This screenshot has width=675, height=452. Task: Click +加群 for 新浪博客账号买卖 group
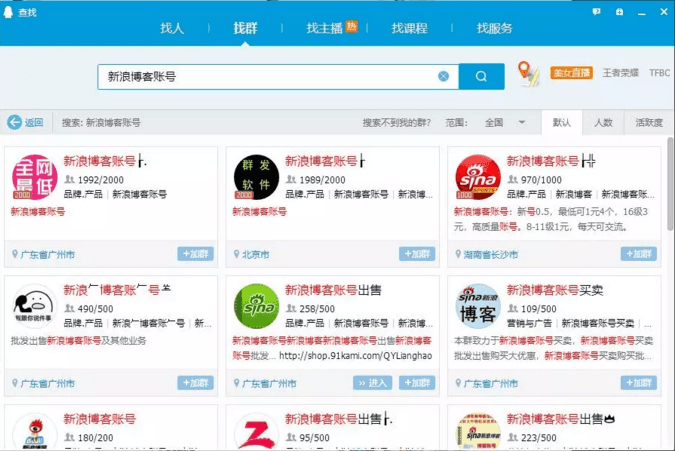[x=639, y=383]
